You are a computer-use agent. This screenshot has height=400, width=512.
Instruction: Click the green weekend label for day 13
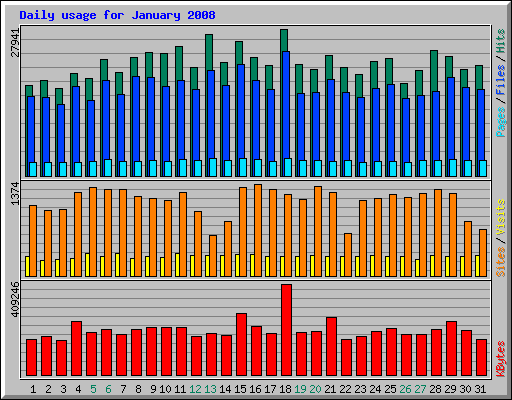click(x=210, y=389)
